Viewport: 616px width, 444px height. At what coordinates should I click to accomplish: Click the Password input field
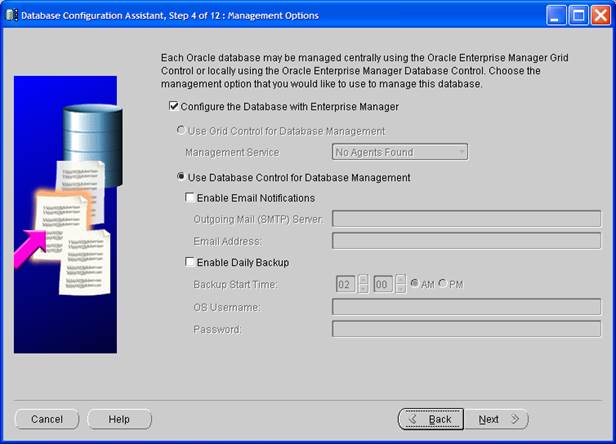[466, 329]
